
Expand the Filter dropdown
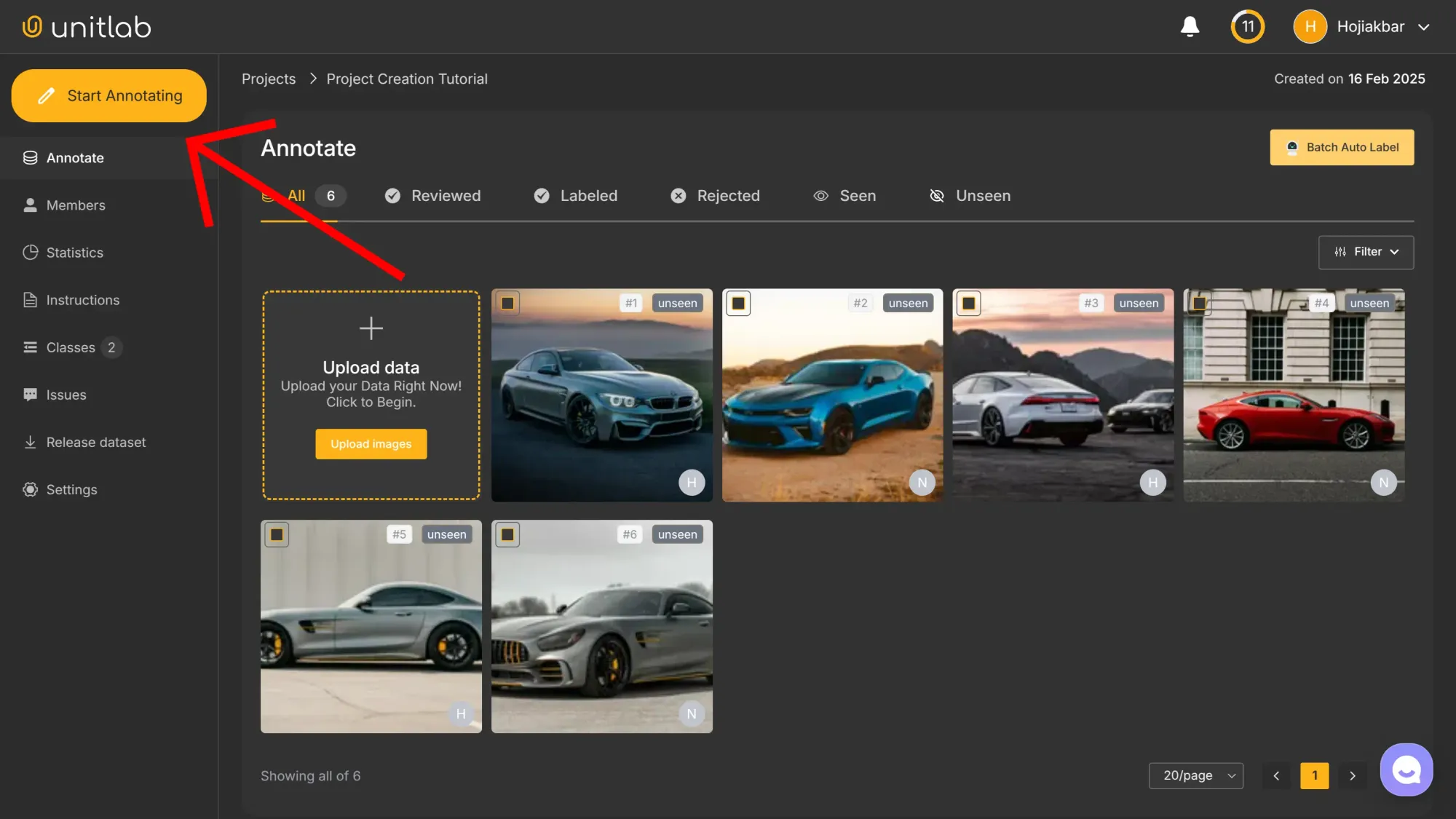click(x=1366, y=252)
